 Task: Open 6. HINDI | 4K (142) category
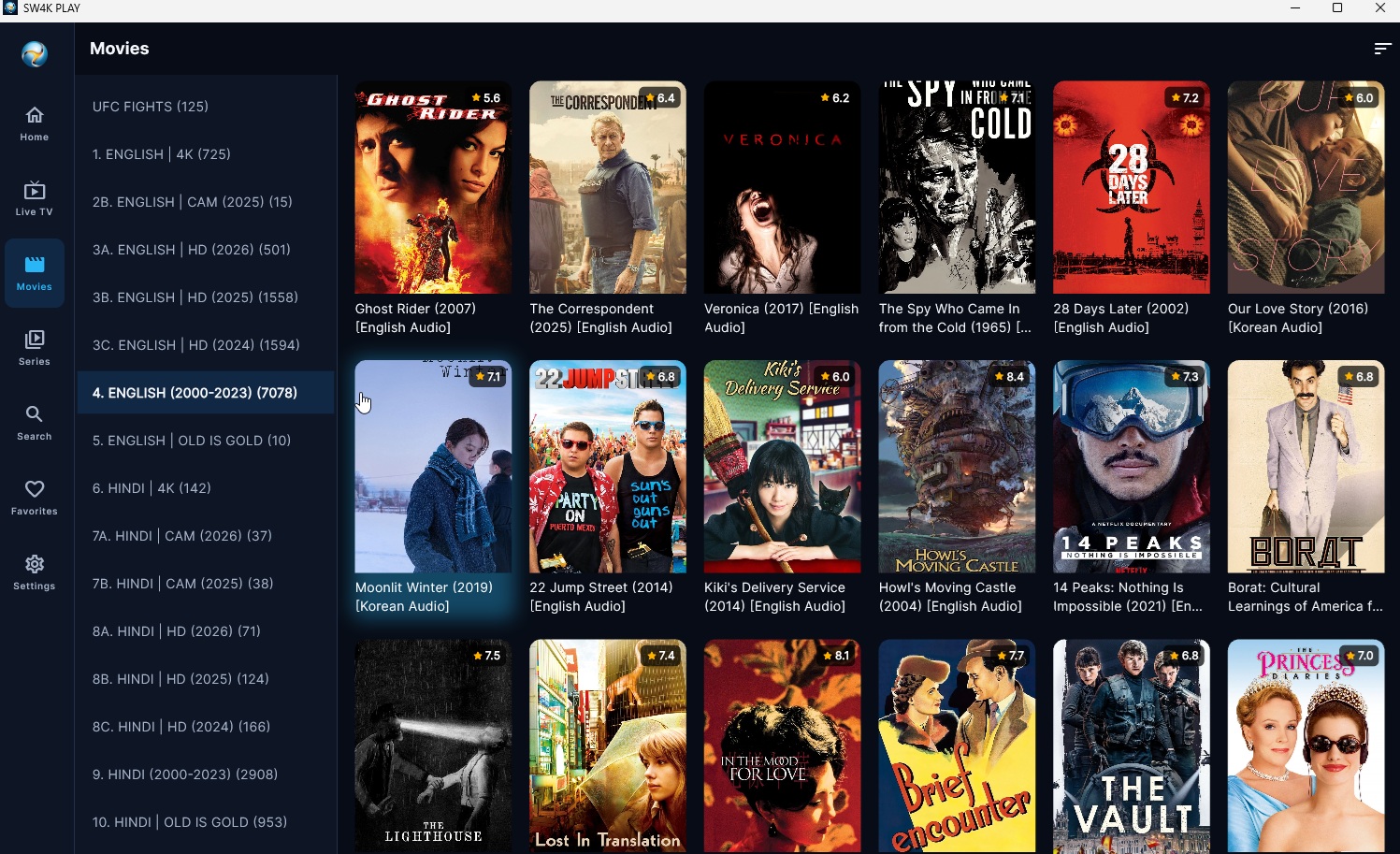[x=206, y=488]
